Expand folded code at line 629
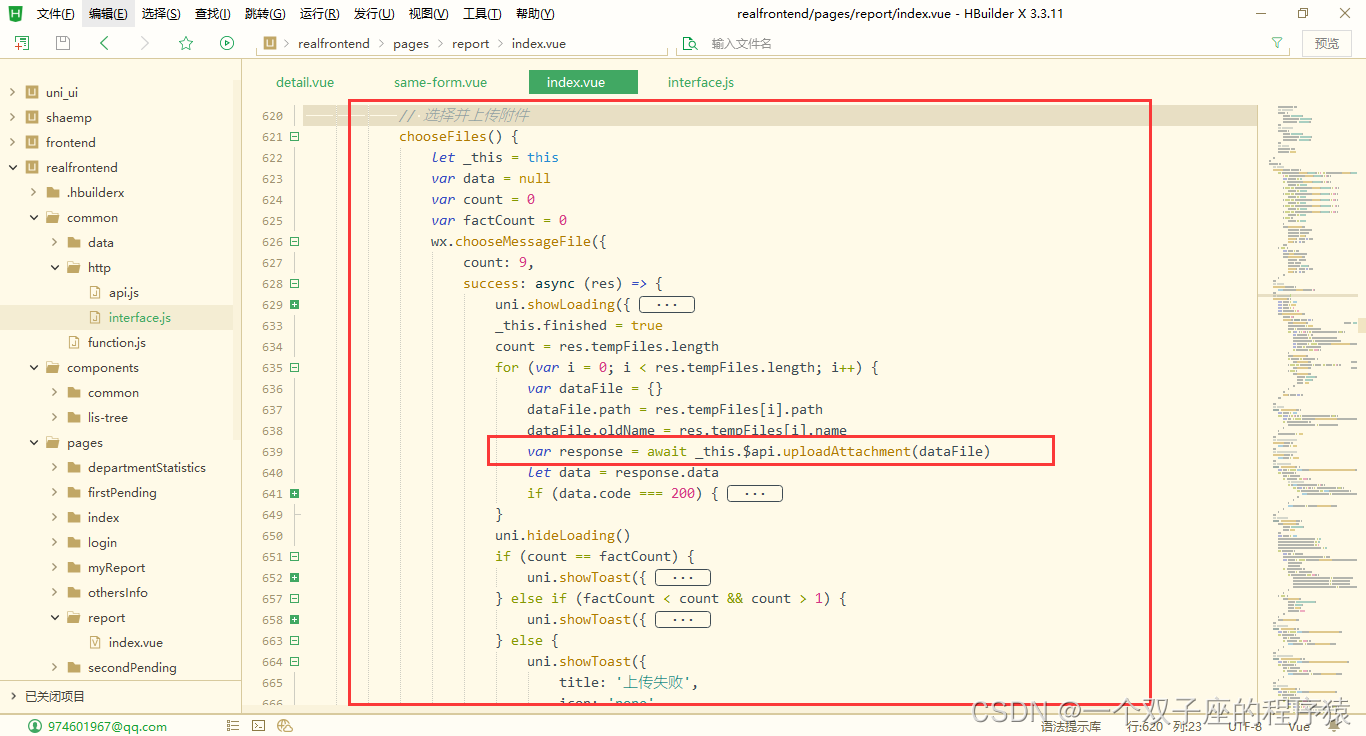 click(295, 305)
